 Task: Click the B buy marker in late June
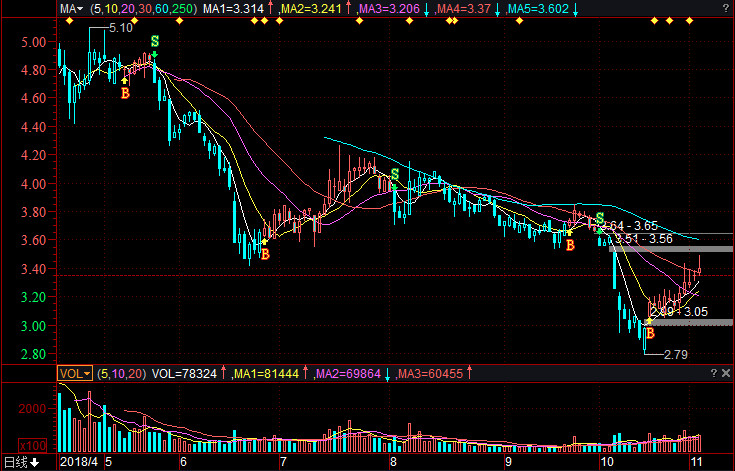click(x=265, y=255)
